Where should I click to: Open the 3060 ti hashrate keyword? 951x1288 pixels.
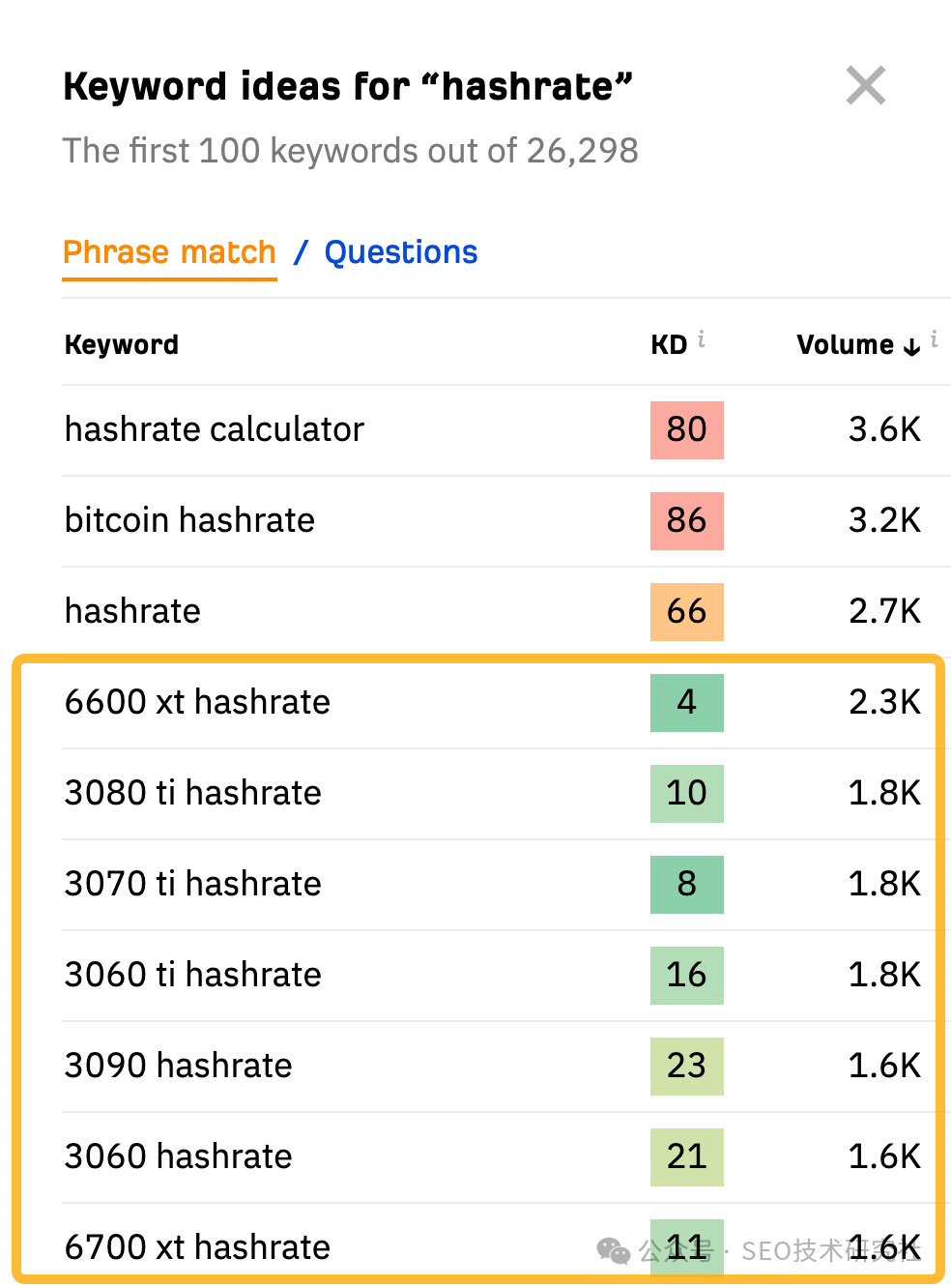[193, 975]
